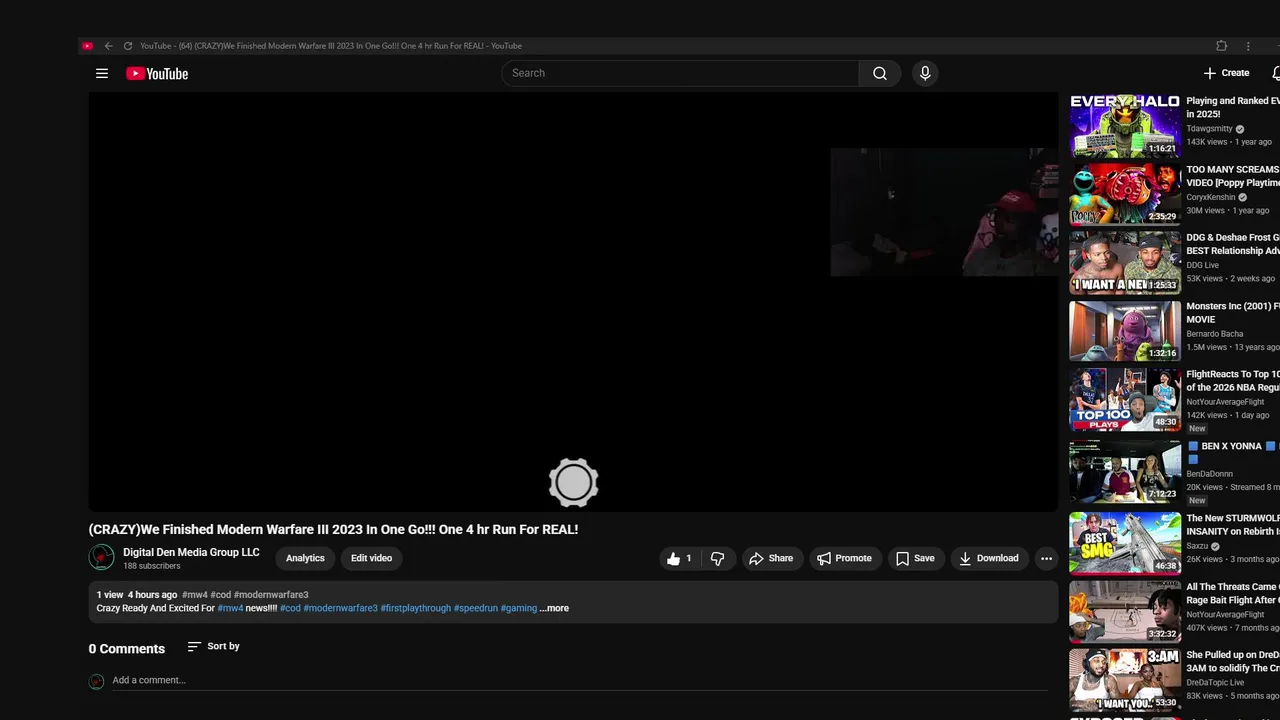
Task: Click Edit video button
Action: pyautogui.click(x=371, y=558)
